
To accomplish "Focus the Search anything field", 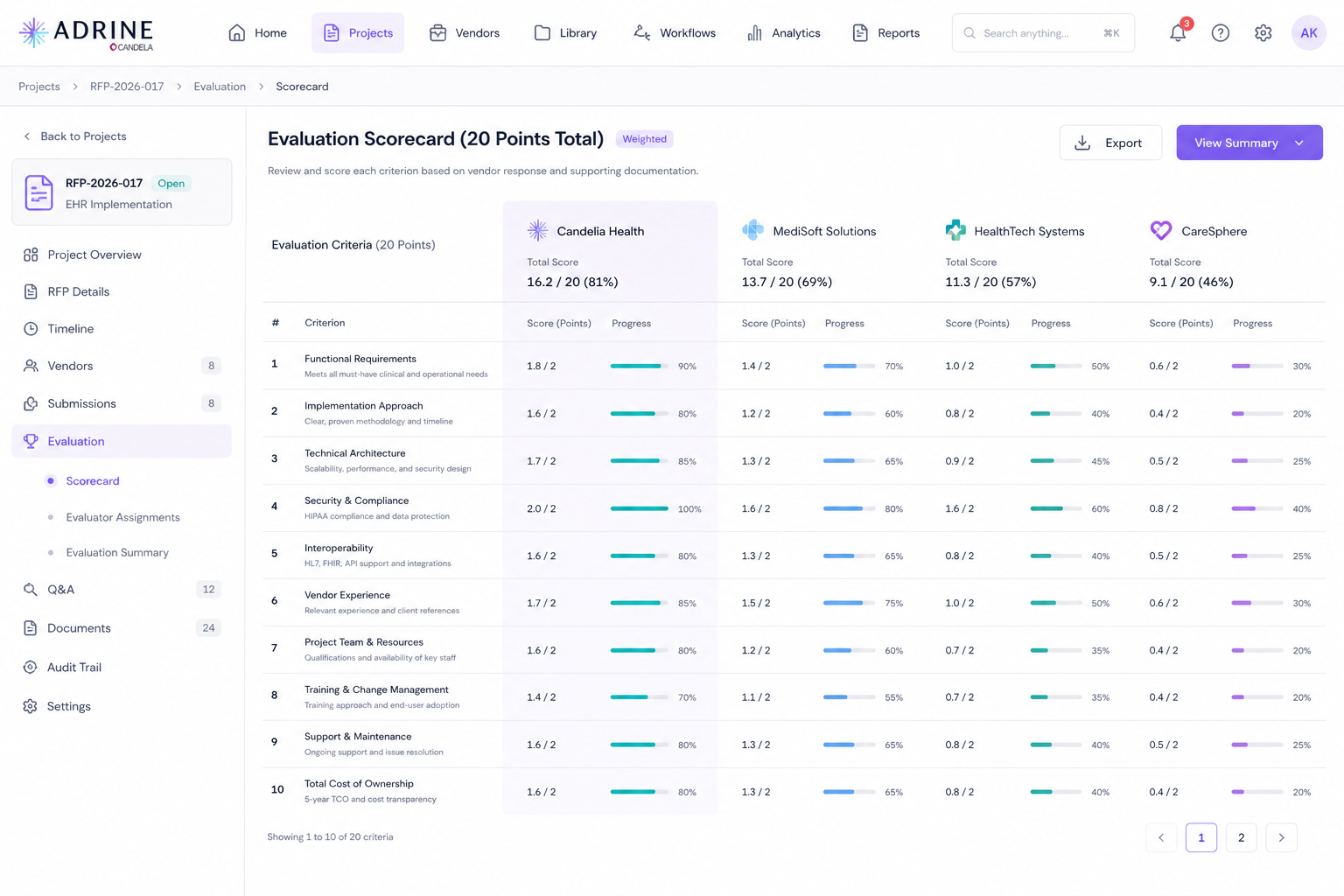I will [1043, 33].
